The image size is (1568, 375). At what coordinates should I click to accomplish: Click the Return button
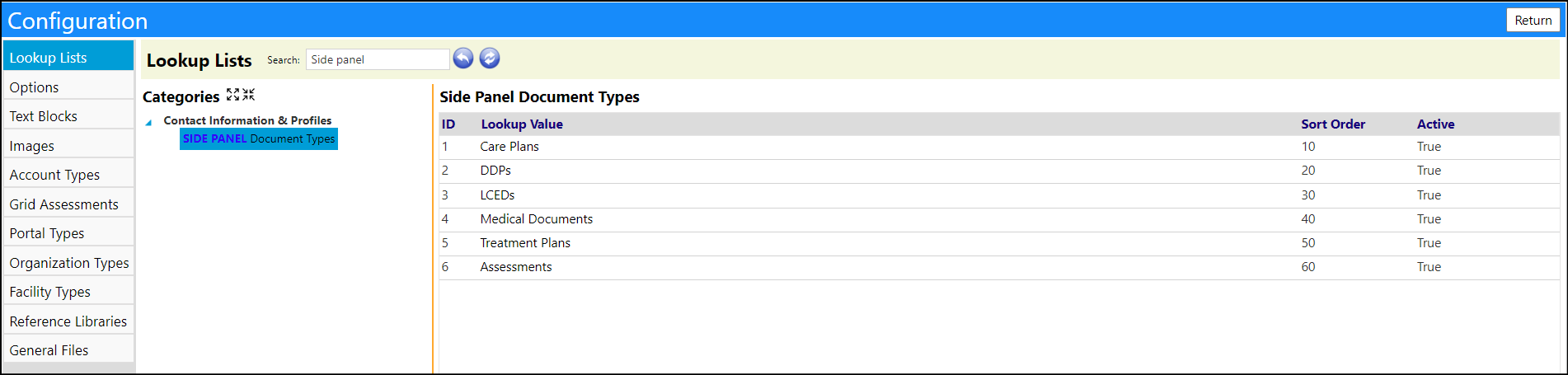pos(1533,21)
